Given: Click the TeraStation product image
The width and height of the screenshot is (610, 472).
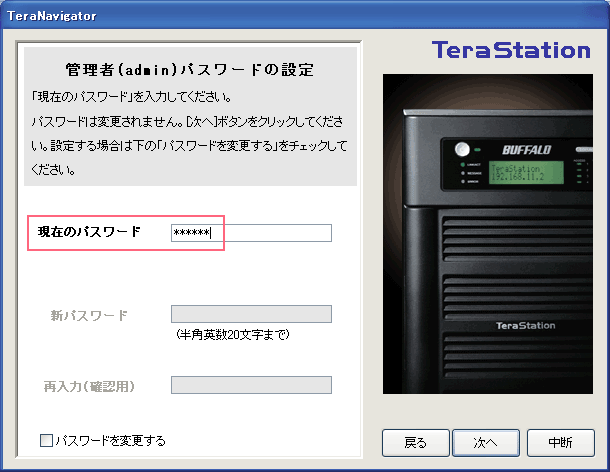Looking at the screenshot, I should pos(488,234).
